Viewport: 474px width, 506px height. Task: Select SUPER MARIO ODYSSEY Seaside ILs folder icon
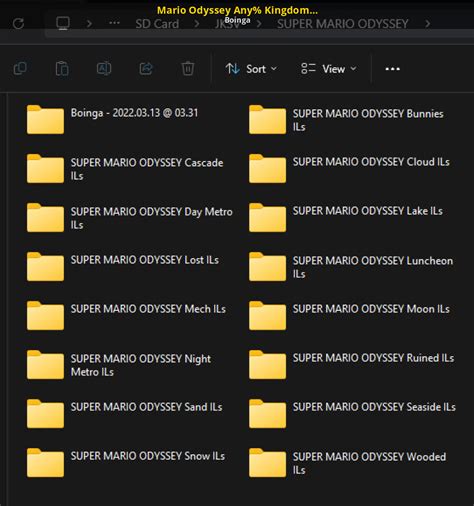pos(267,413)
